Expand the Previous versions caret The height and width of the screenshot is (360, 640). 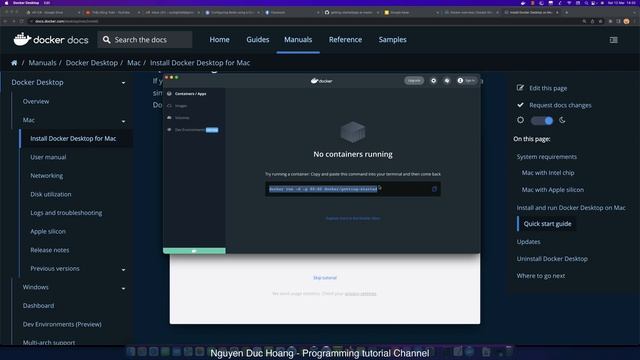[x=123, y=270]
